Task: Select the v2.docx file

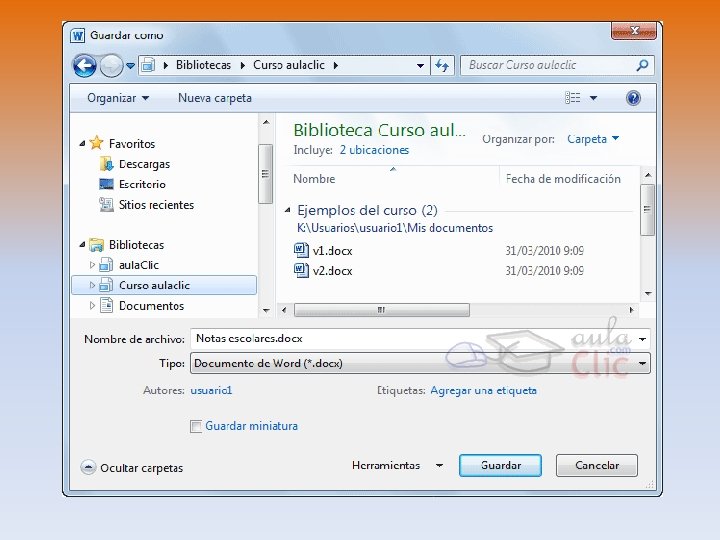Action: coord(332,271)
